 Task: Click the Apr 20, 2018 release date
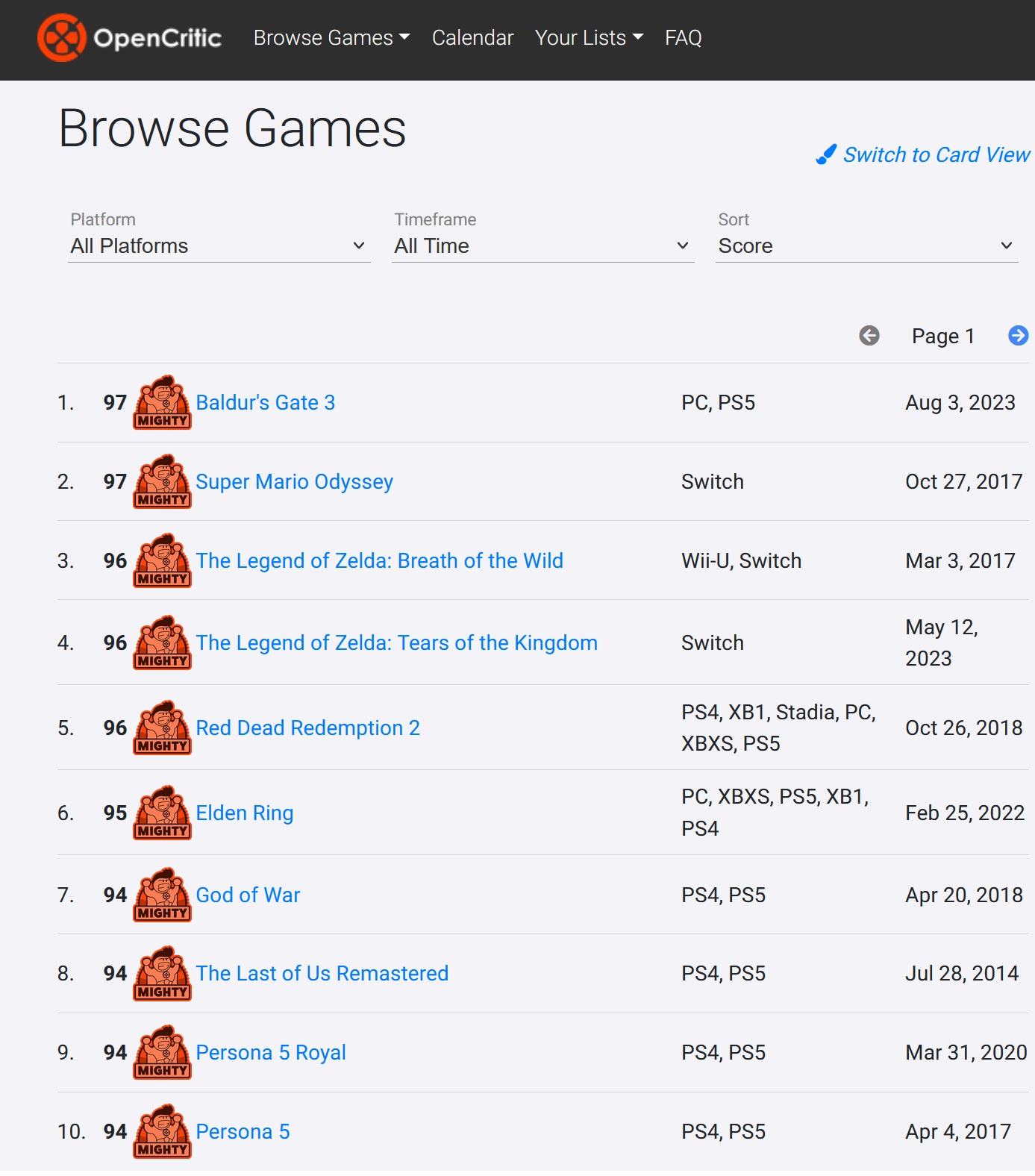pos(963,895)
